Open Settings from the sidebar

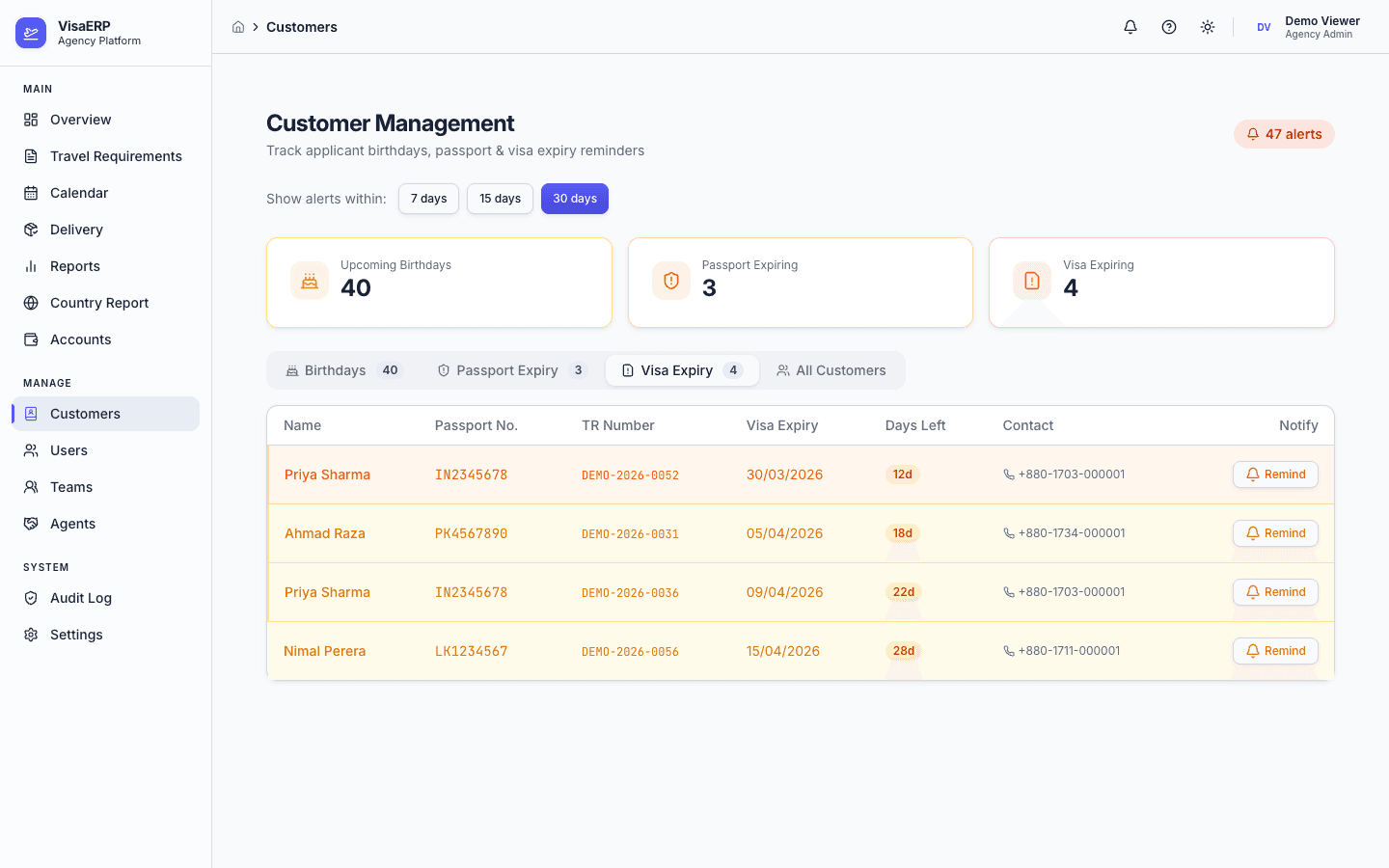[x=76, y=634]
